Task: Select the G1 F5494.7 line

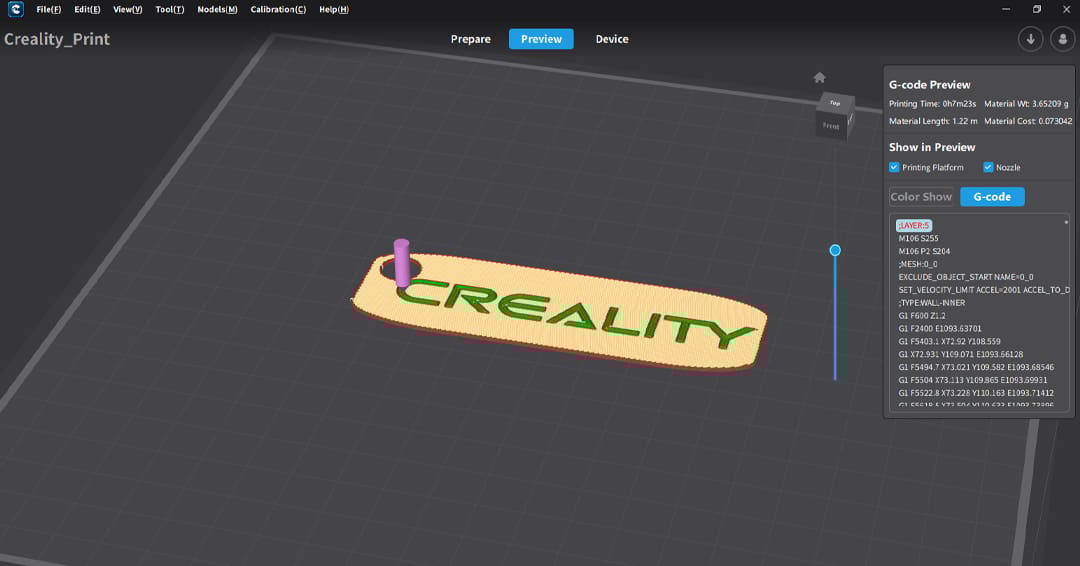Action: [976, 368]
